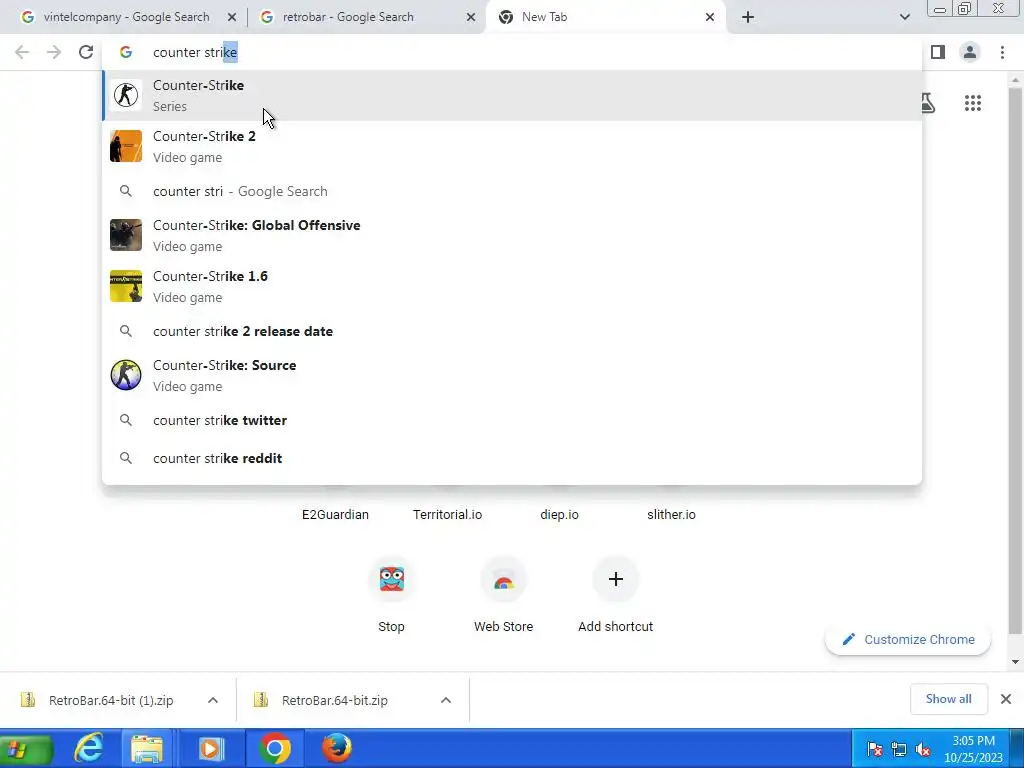The height and width of the screenshot is (768, 1024).
Task: Click the address bar text field
Action: (512, 52)
